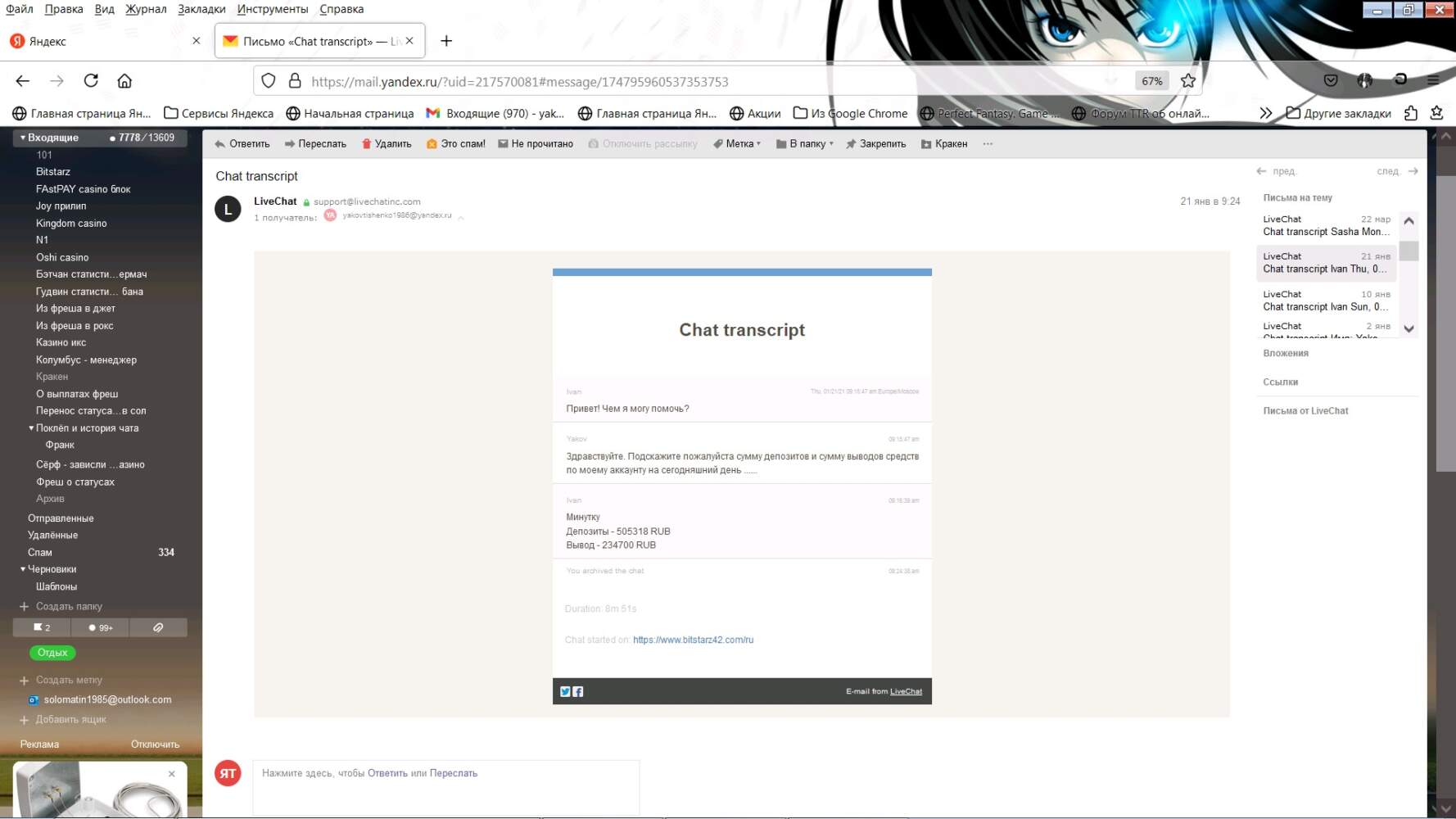Click the browser Home icon
This screenshot has width=1456, height=819.
[x=124, y=81]
